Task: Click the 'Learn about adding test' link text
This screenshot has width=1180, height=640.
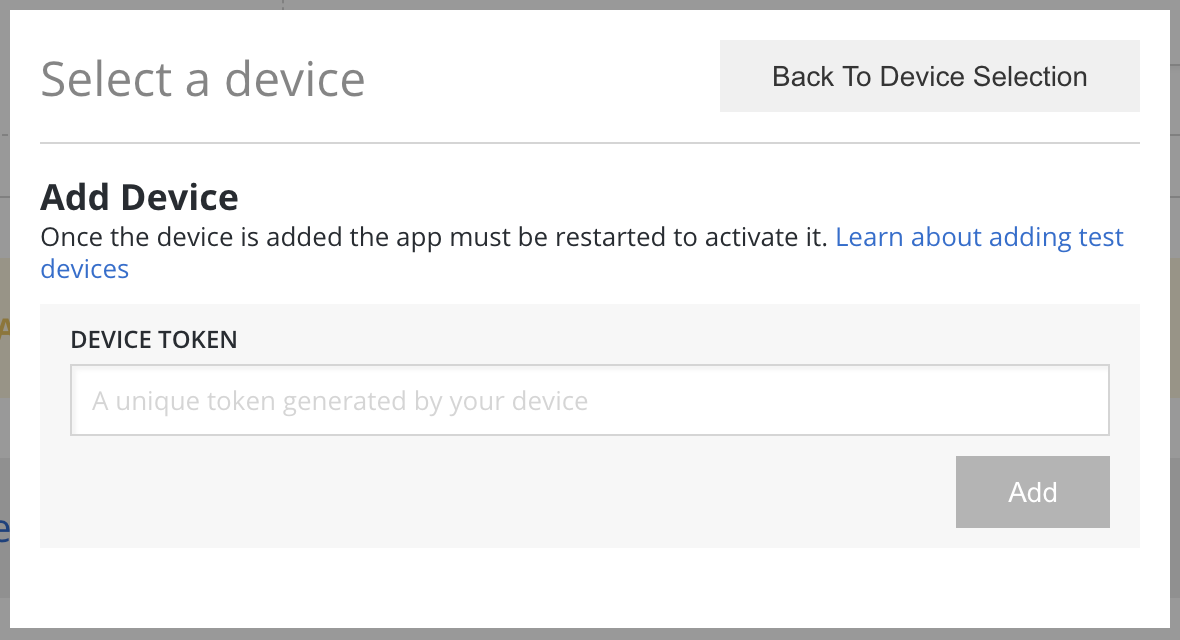Action: pos(979,237)
